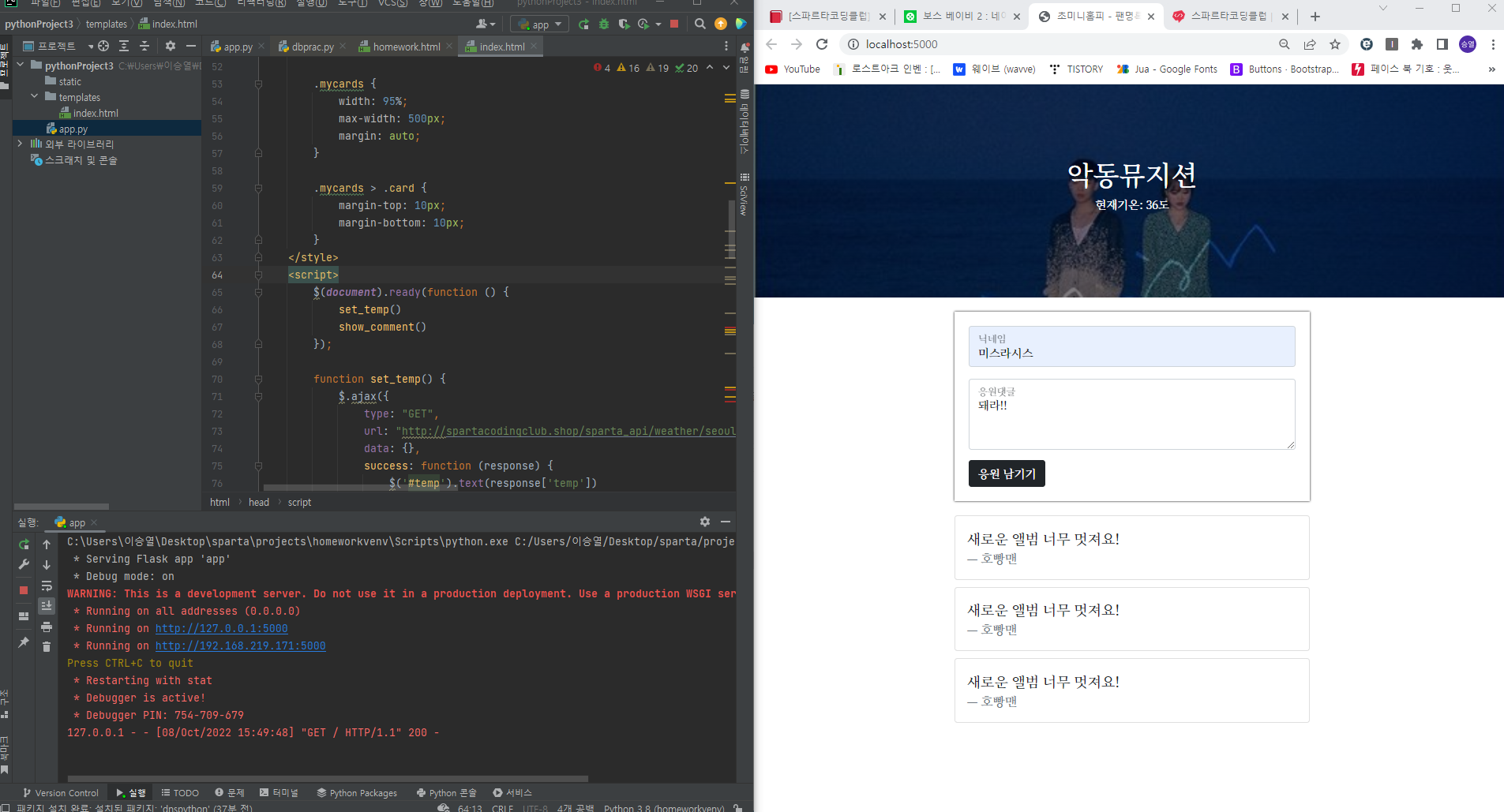Open the TISTORY bookmark

click(x=1076, y=69)
